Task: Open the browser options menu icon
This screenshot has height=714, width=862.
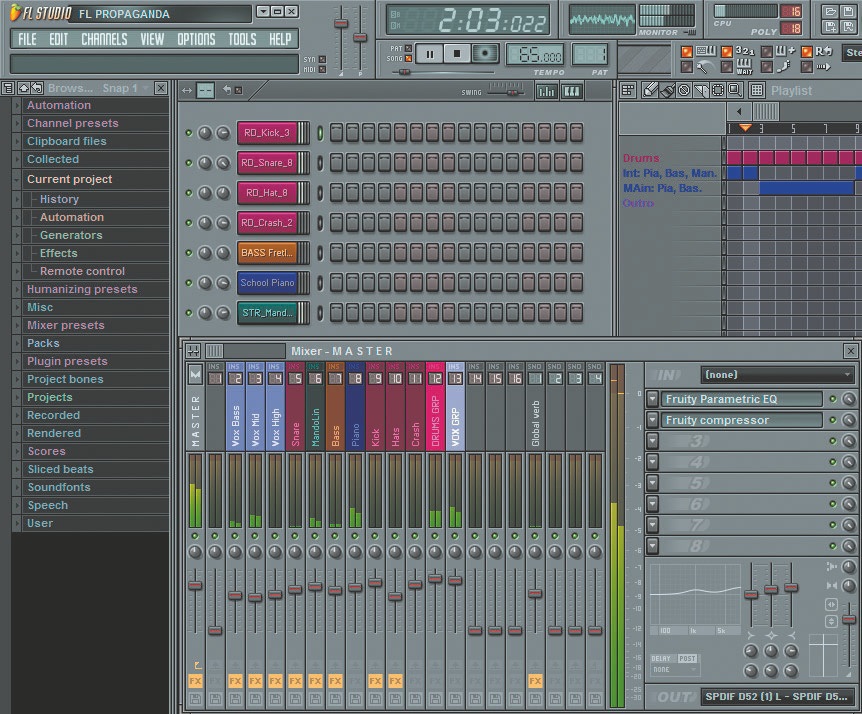Action: (x=8, y=88)
